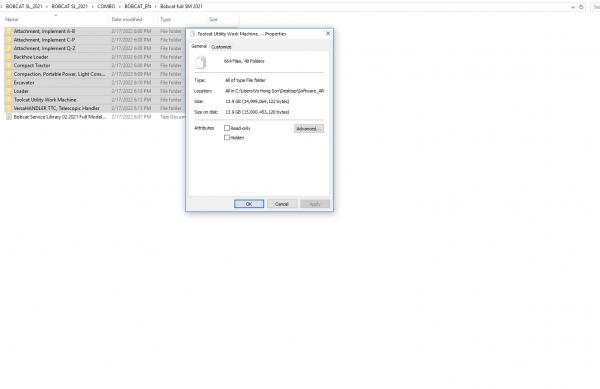Viewport: 600px width, 389px height.
Task: Click the Apply button
Action: coord(315,204)
